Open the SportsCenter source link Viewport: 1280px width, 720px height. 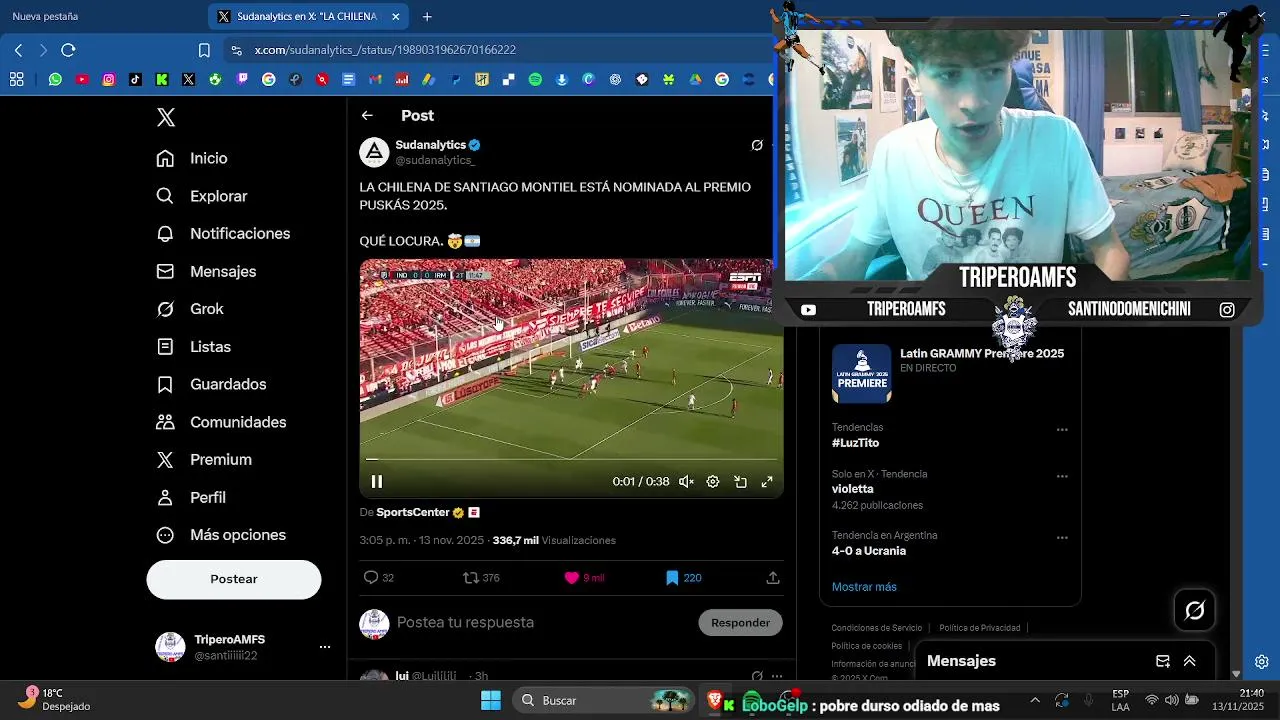pyautogui.click(x=412, y=512)
